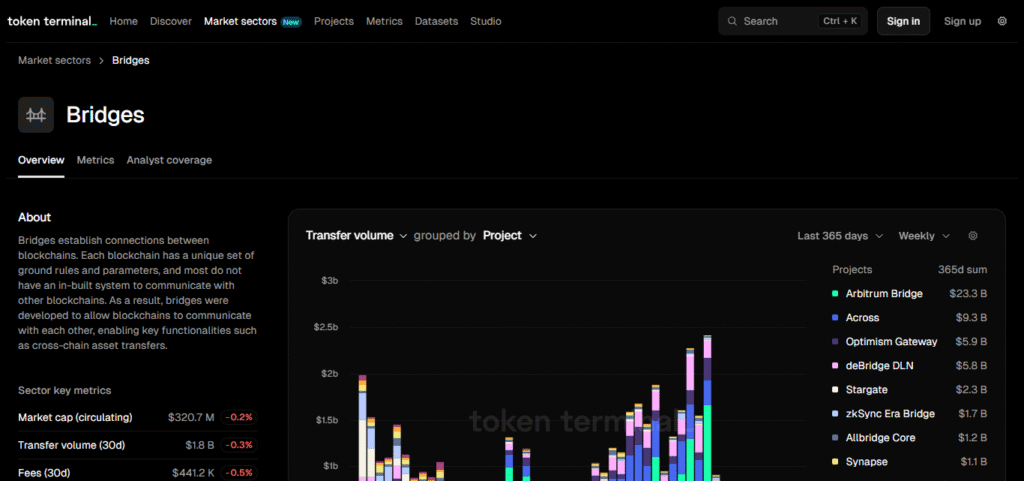The image size is (1024, 481).
Task: Click the $320.7 M market cap value
Action: tap(191, 417)
